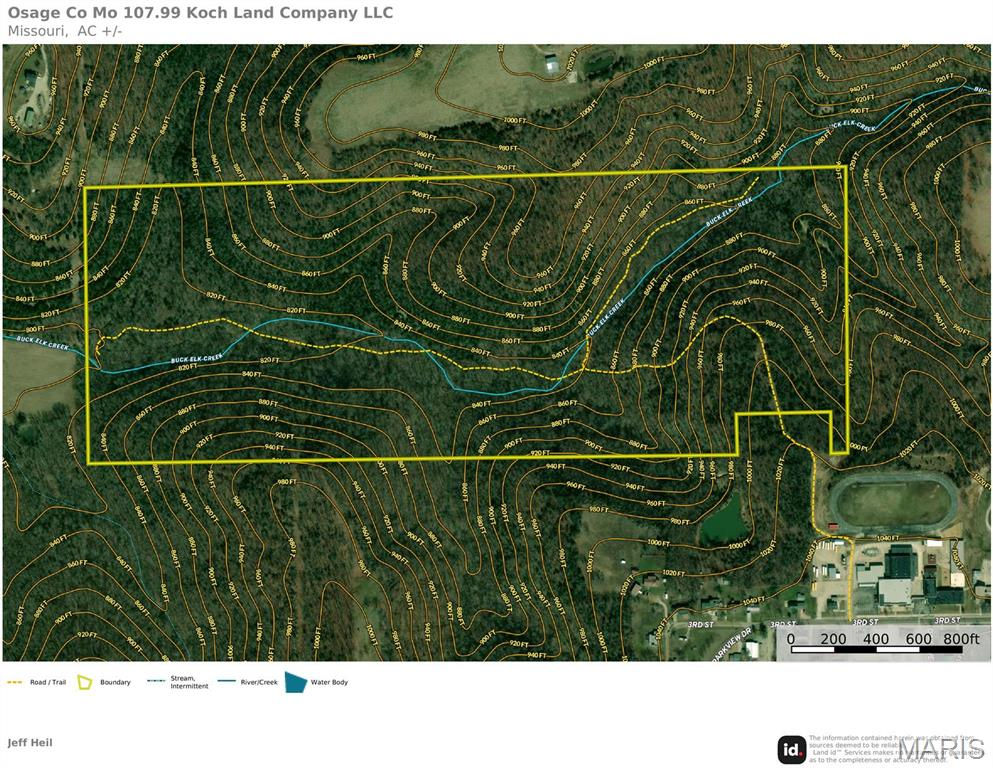This screenshot has width=993, height=768.
Task: Click the "Boundary" legend label
Action: click(115, 683)
